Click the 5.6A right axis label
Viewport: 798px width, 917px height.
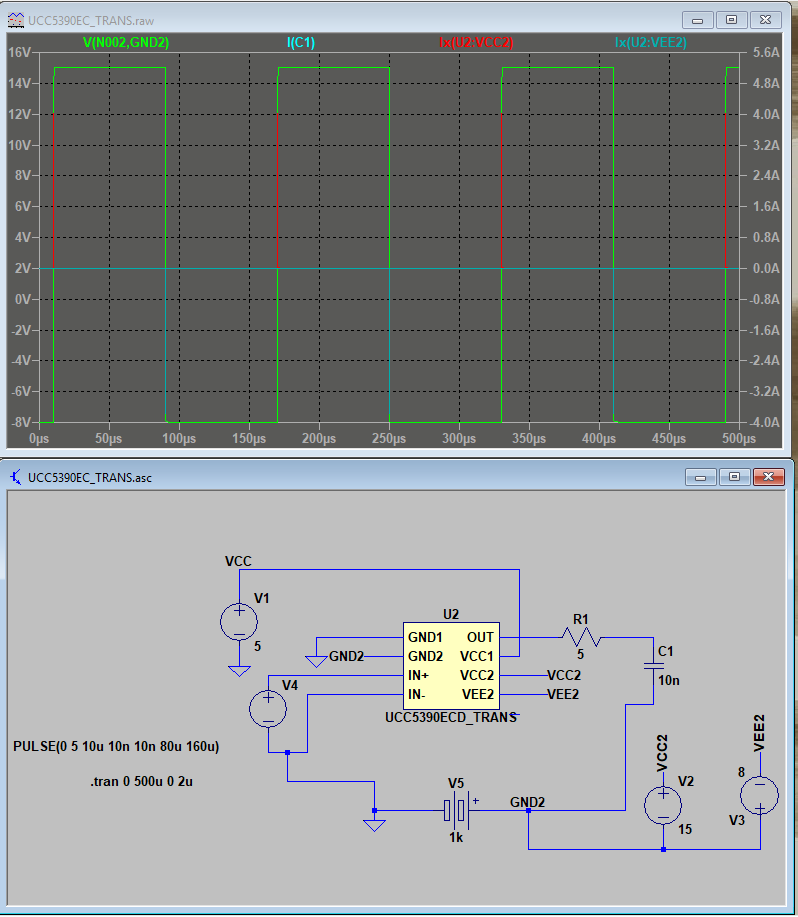766,53
